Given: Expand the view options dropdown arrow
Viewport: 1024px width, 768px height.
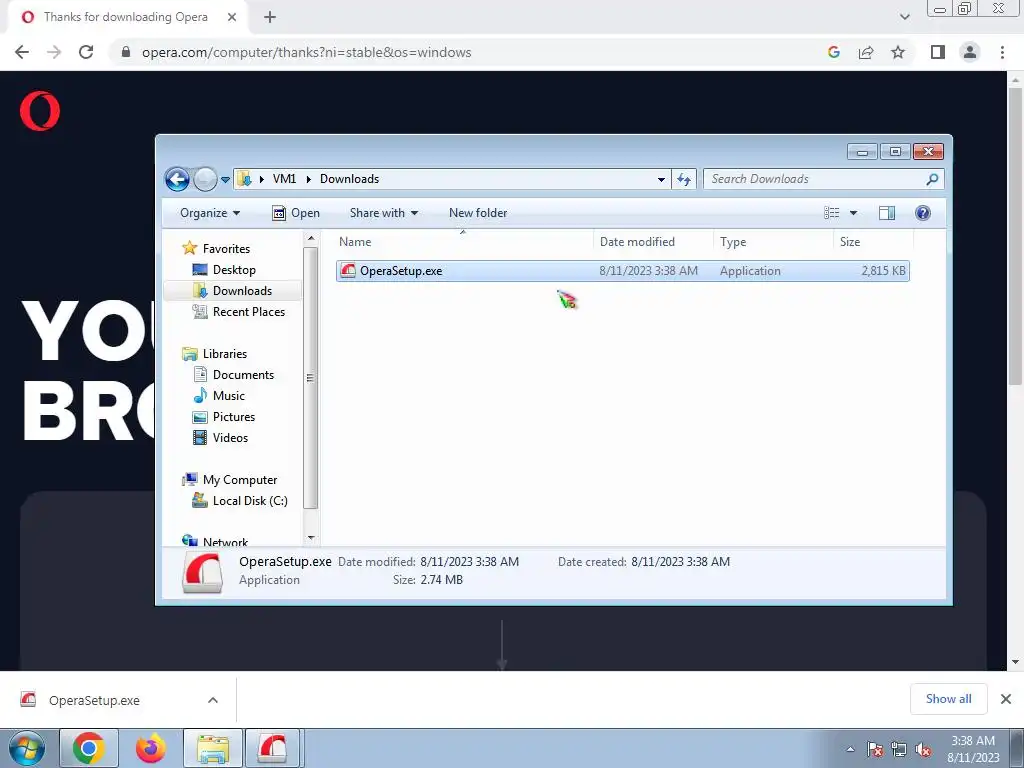Looking at the screenshot, I should pyautogui.click(x=853, y=213).
